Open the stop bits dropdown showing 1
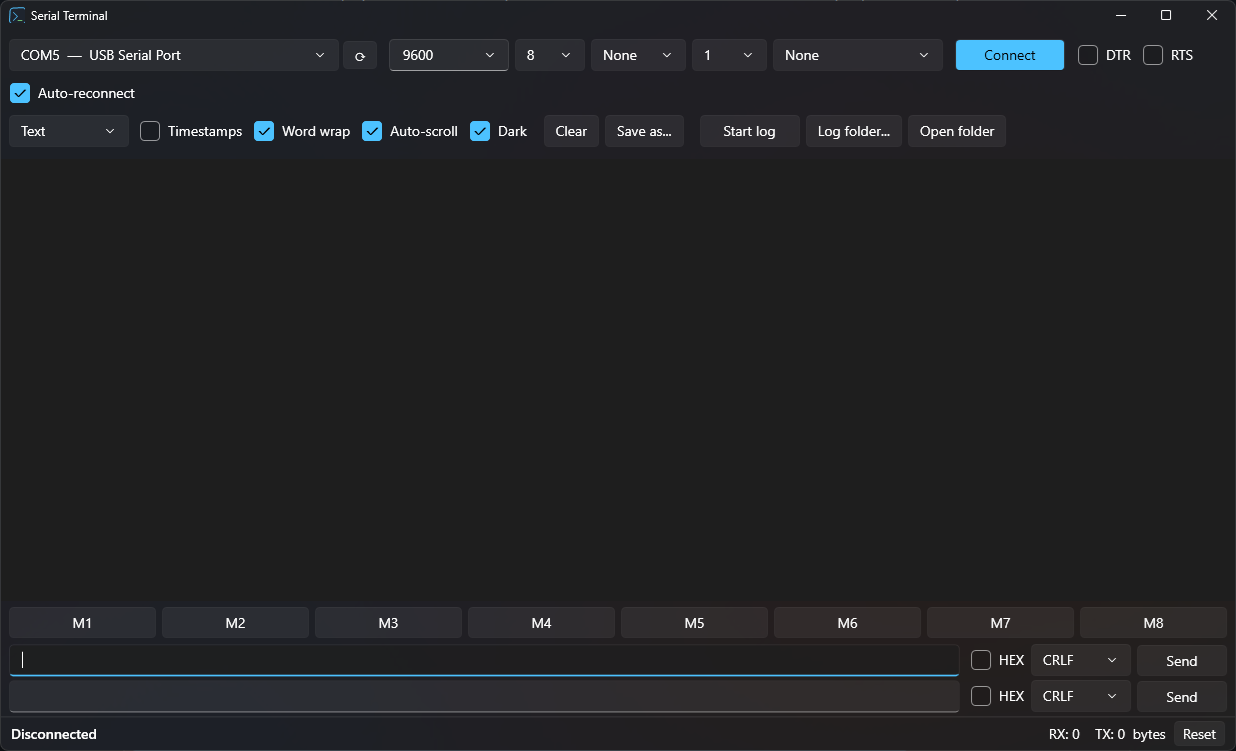1236x751 pixels. tap(729, 55)
